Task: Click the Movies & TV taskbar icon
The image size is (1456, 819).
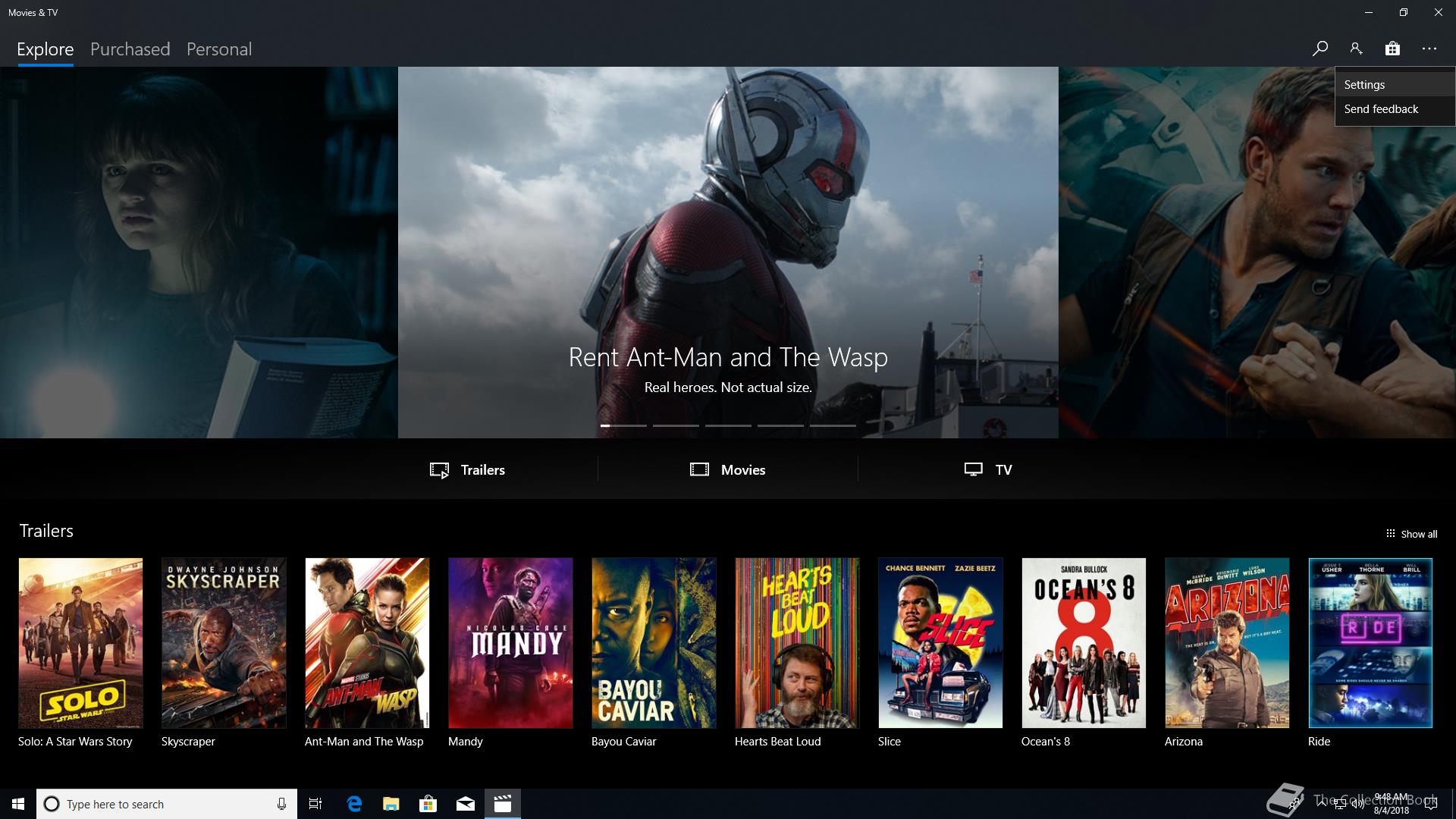Action: point(503,804)
